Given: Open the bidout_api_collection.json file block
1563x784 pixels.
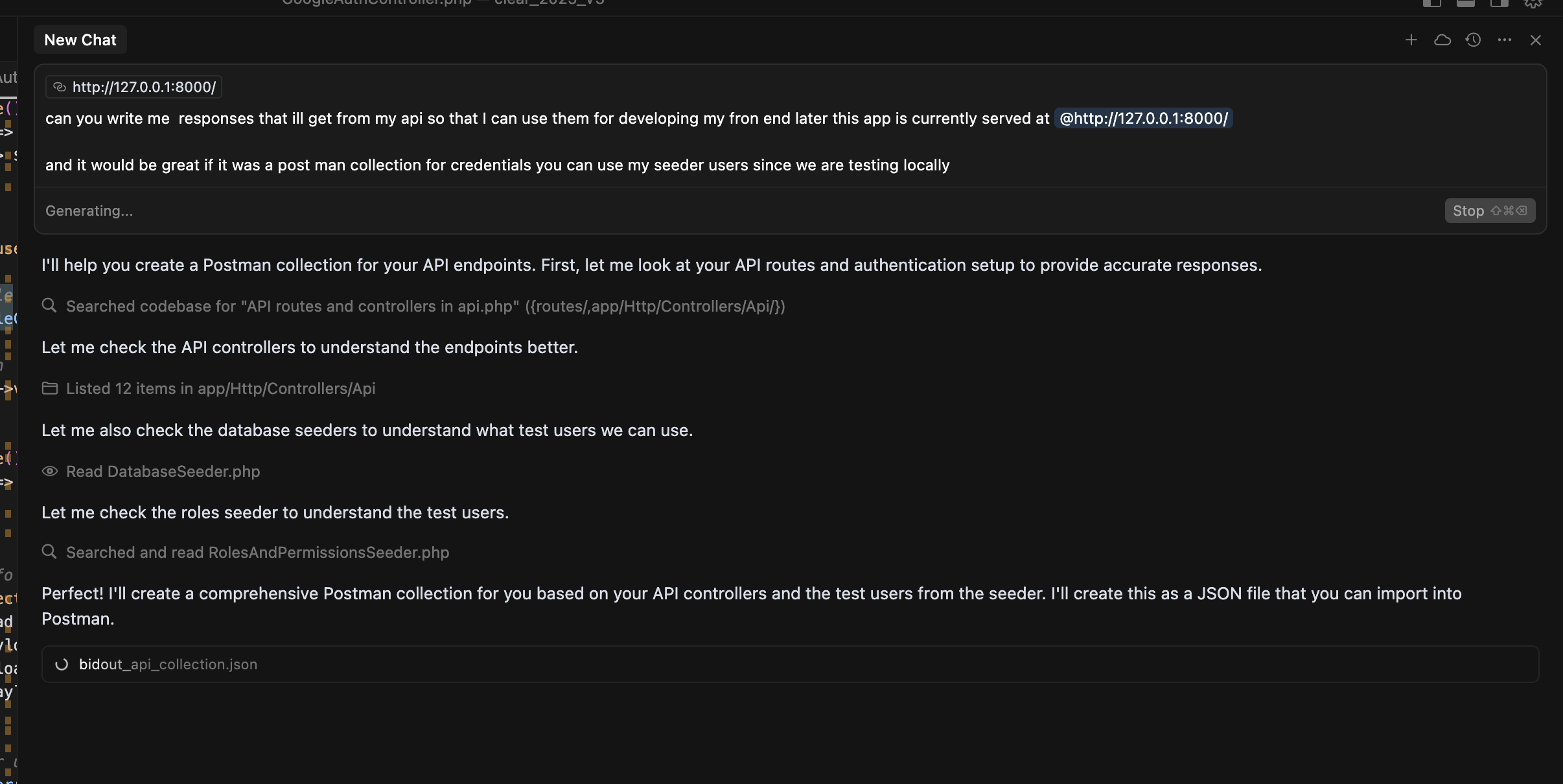Looking at the screenshot, I should click(168, 664).
